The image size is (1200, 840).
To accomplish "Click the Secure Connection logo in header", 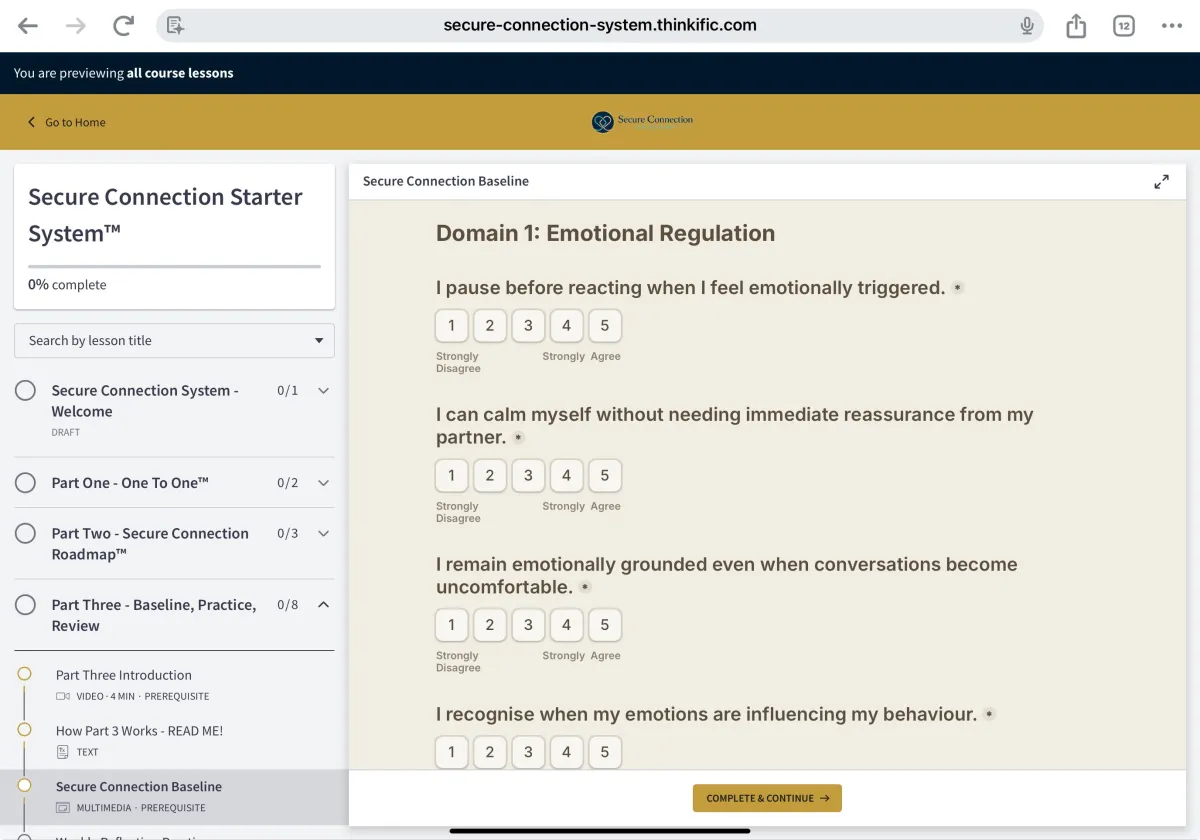I will pyautogui.click(x=642, y=122).
